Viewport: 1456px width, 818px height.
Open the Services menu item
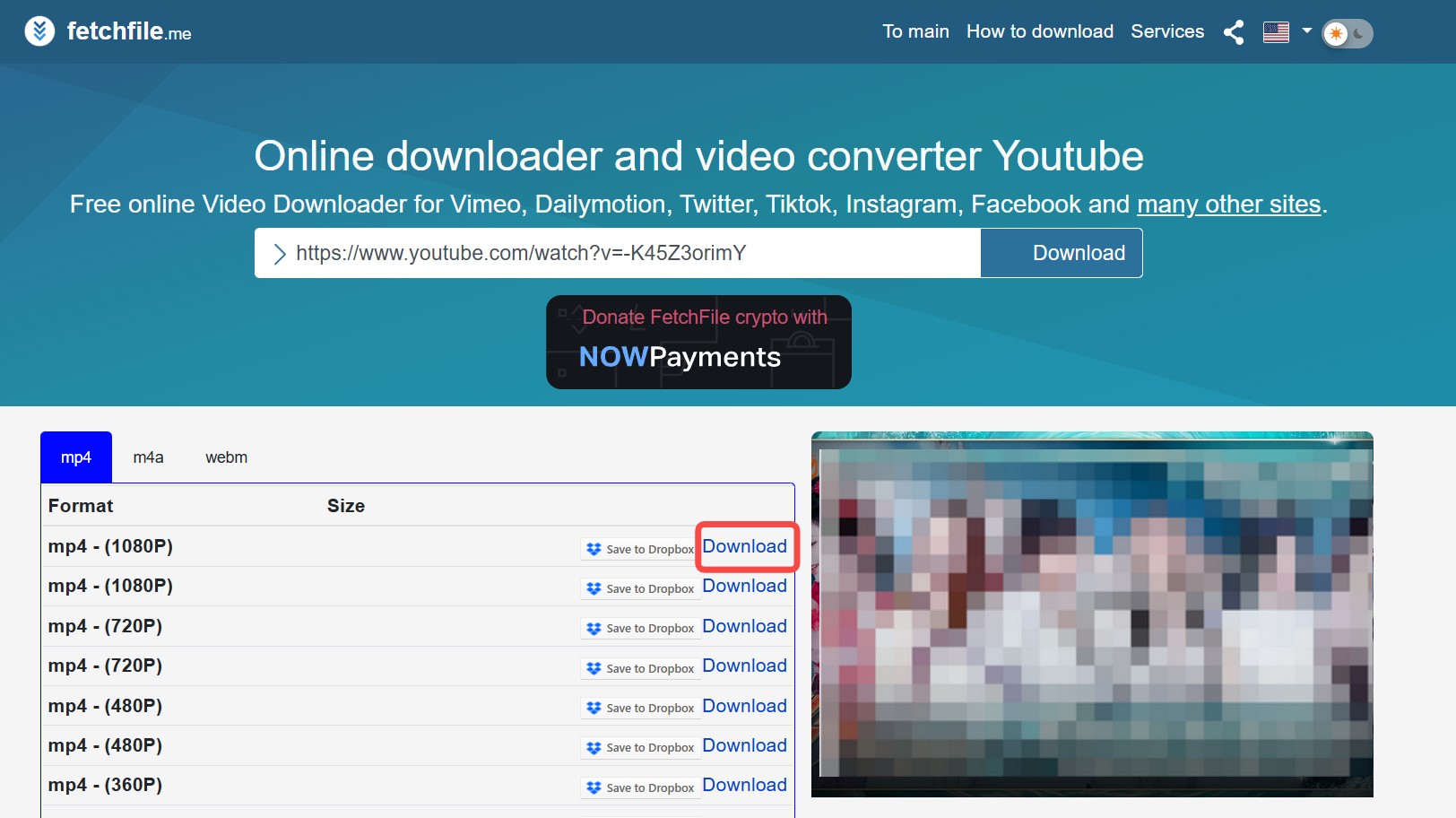tap(1167, 31)
